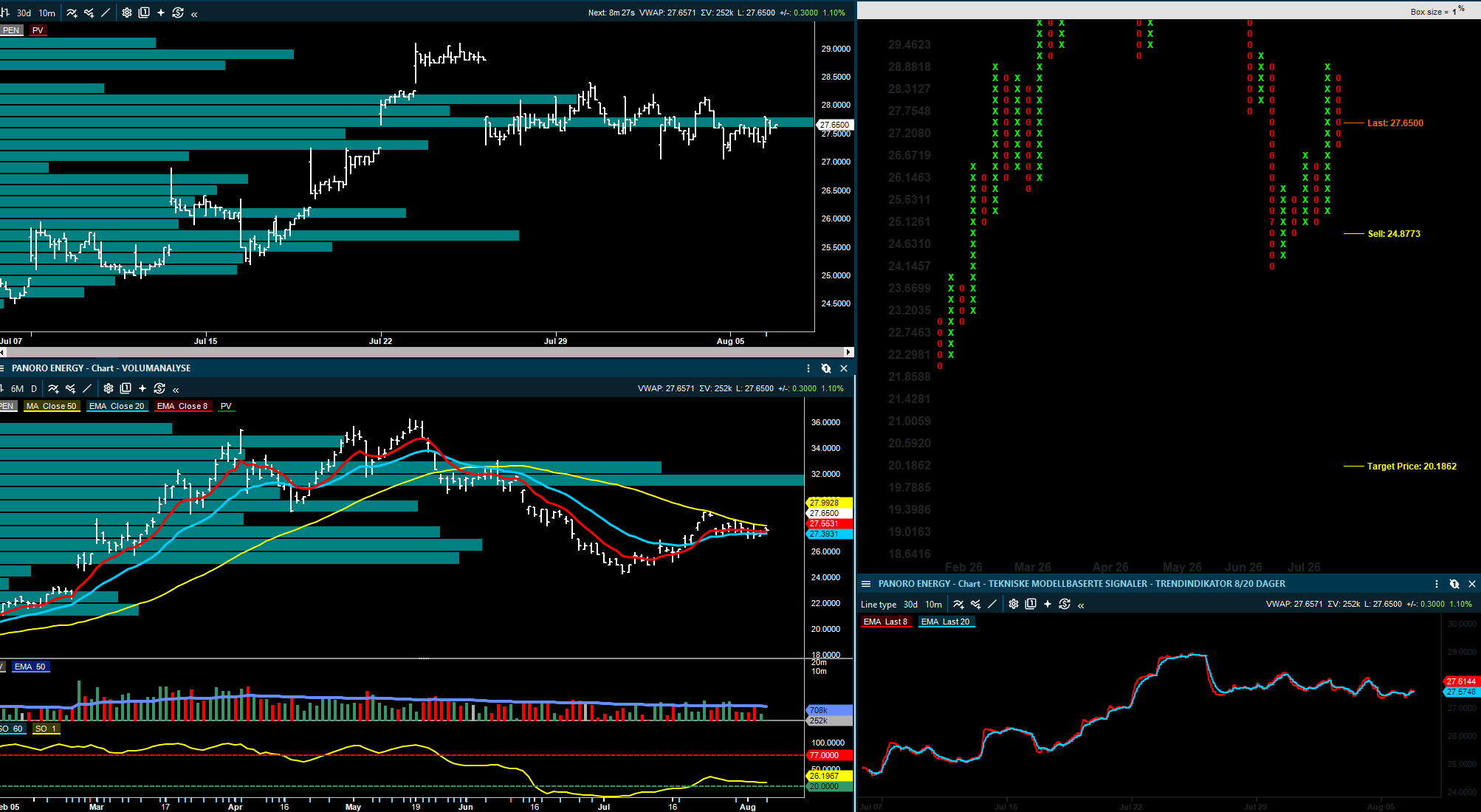Toggle the EMA Last 20 line label

click(945, 622)
